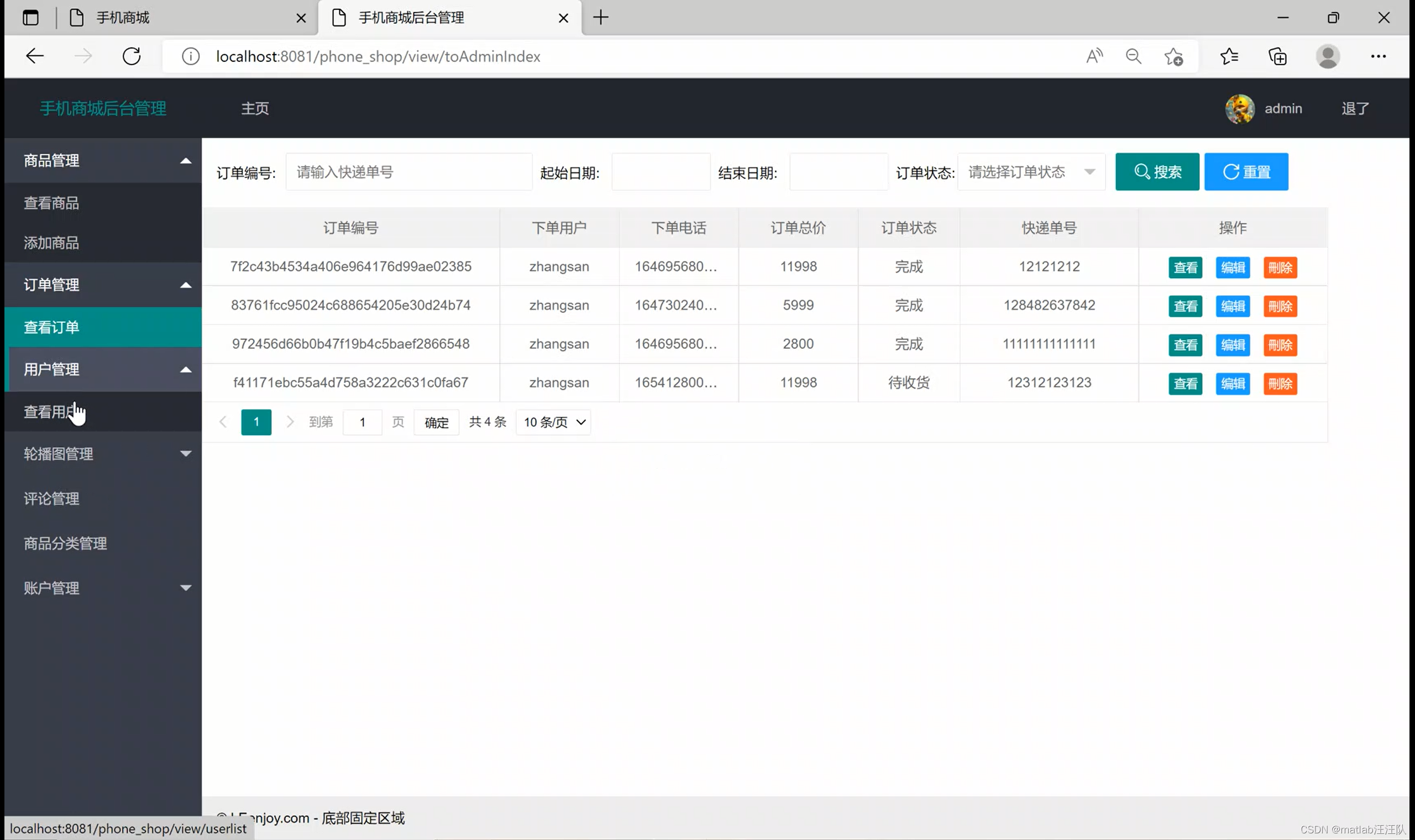Open the Read aloud icon

coord(1094,56)
